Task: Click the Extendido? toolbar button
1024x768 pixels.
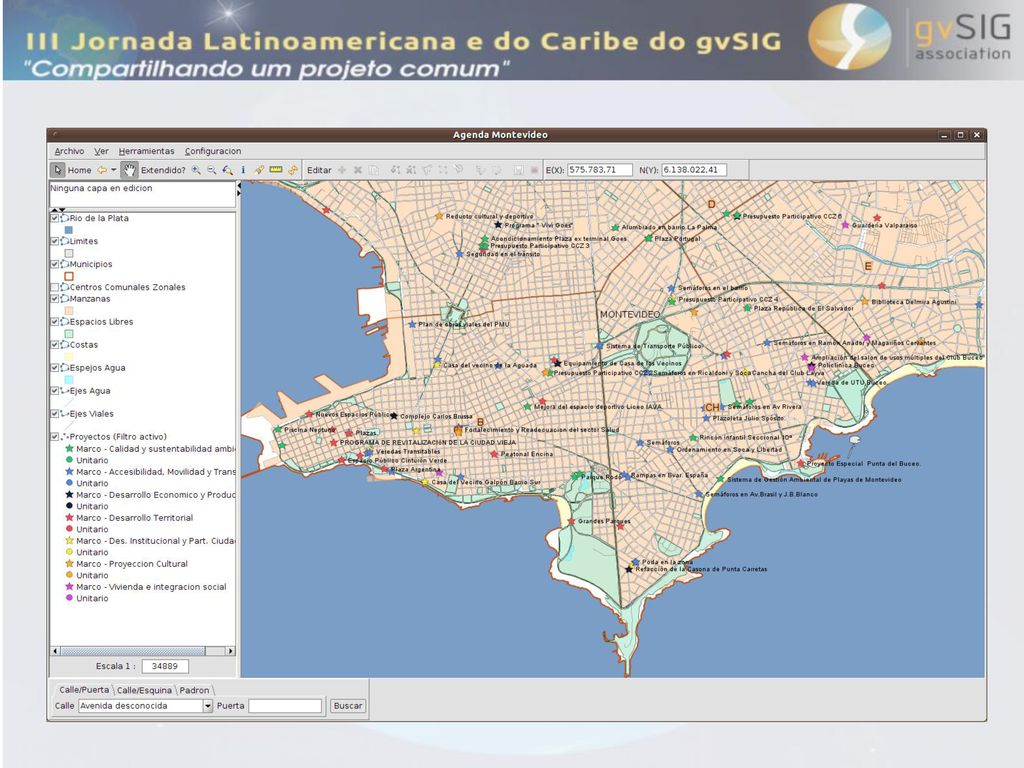Action: click(x=163, y=170)
